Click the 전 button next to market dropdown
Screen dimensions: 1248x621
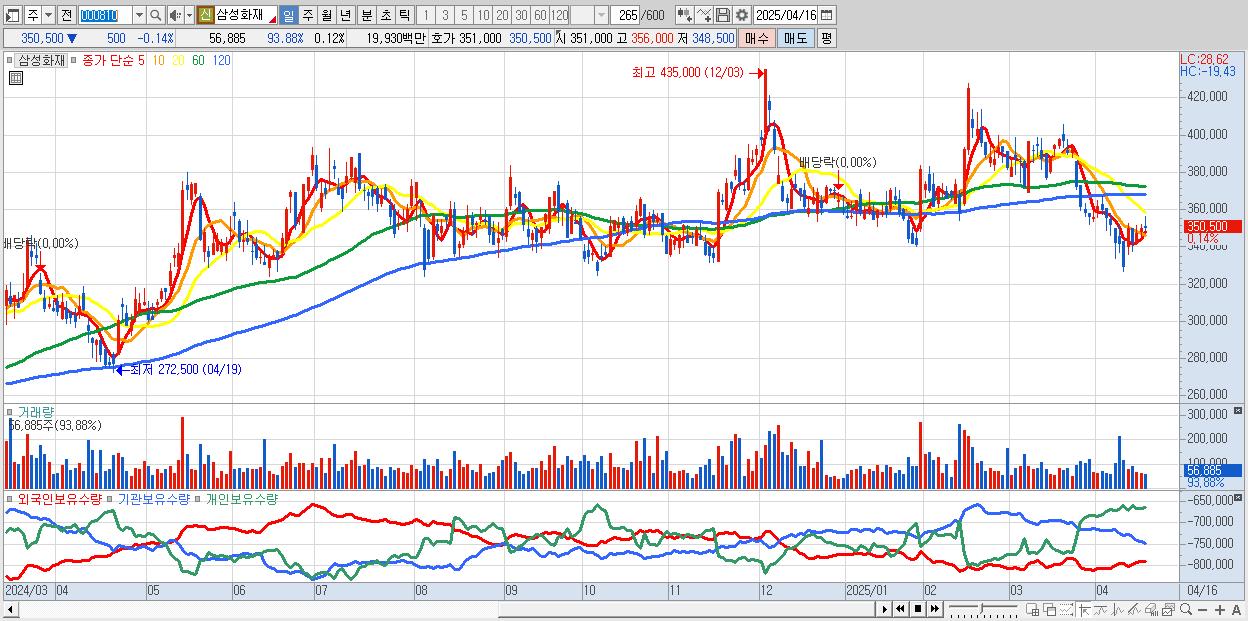pyautogui.click(x=66, y=15)
